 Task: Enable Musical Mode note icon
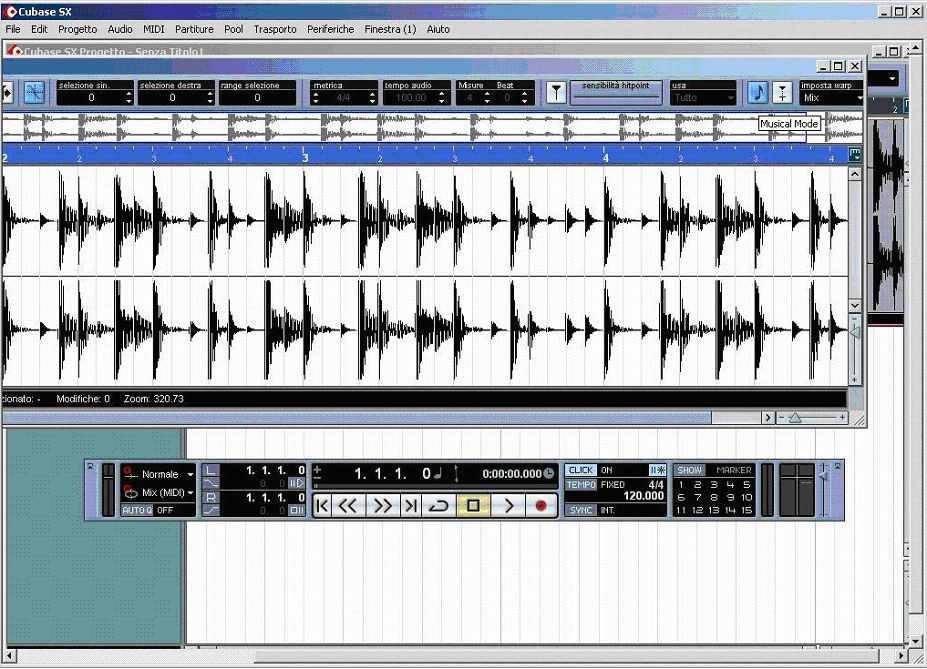[758, 92]
